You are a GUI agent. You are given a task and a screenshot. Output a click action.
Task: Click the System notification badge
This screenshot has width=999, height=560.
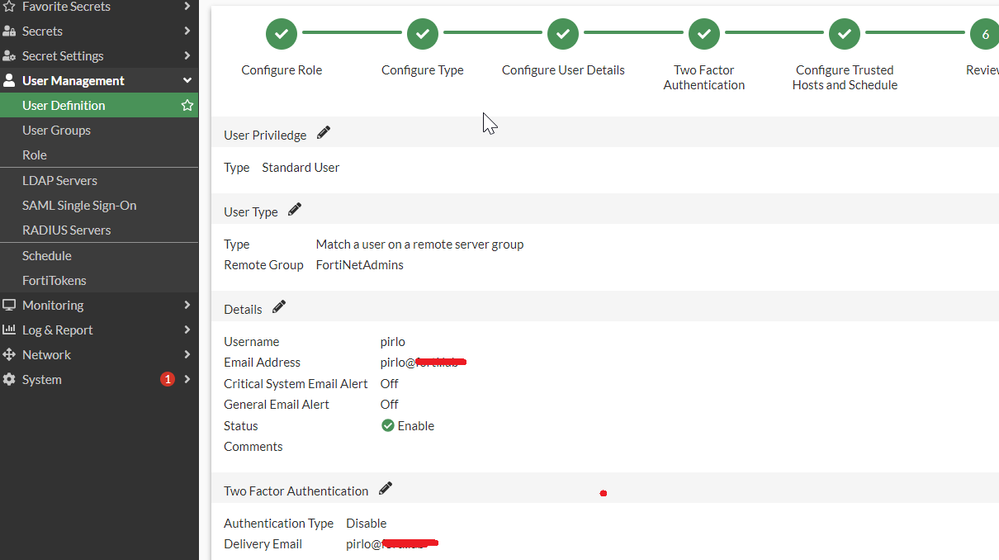pos(167,379)
